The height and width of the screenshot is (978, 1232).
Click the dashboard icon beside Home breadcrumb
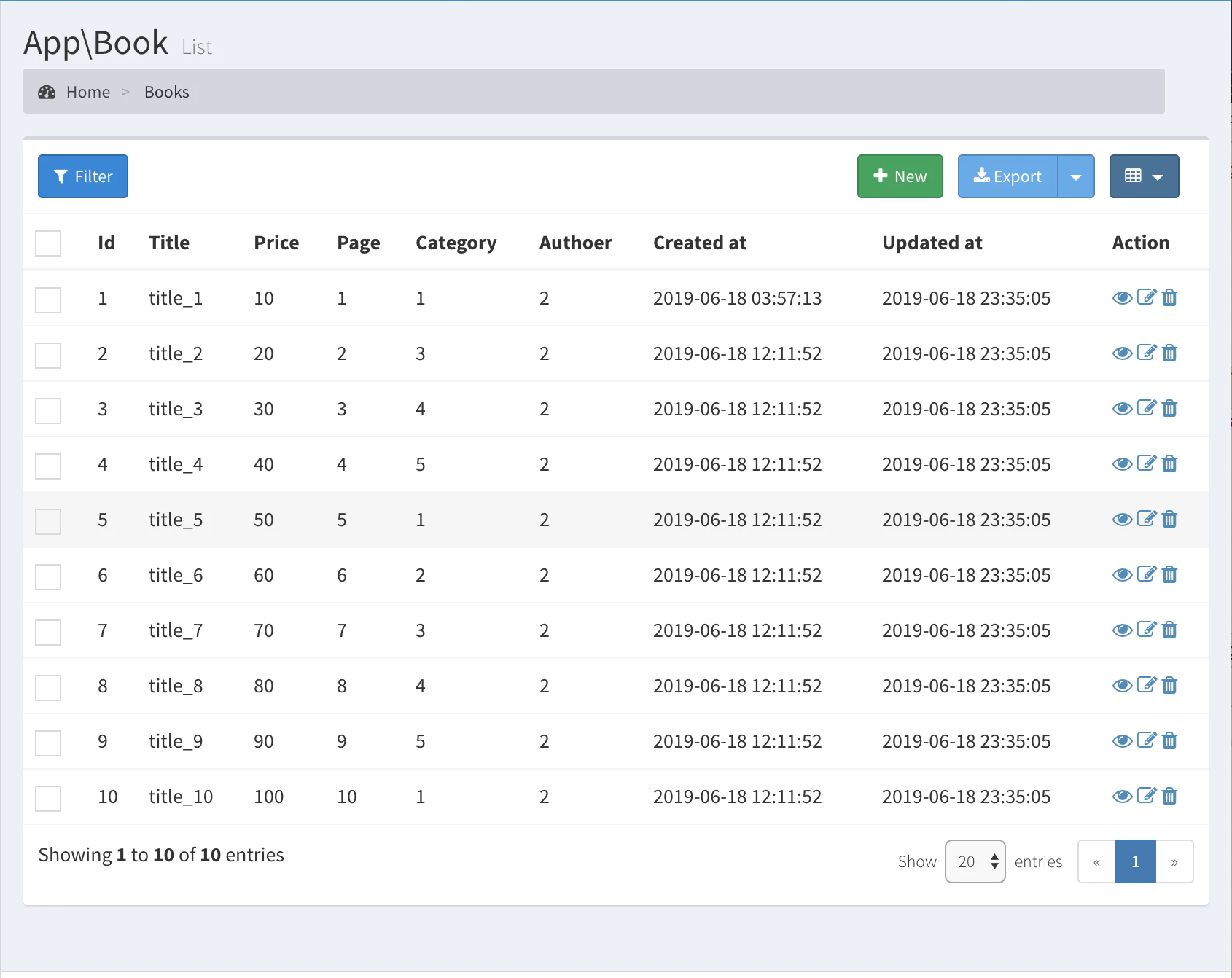coord(47,92)
